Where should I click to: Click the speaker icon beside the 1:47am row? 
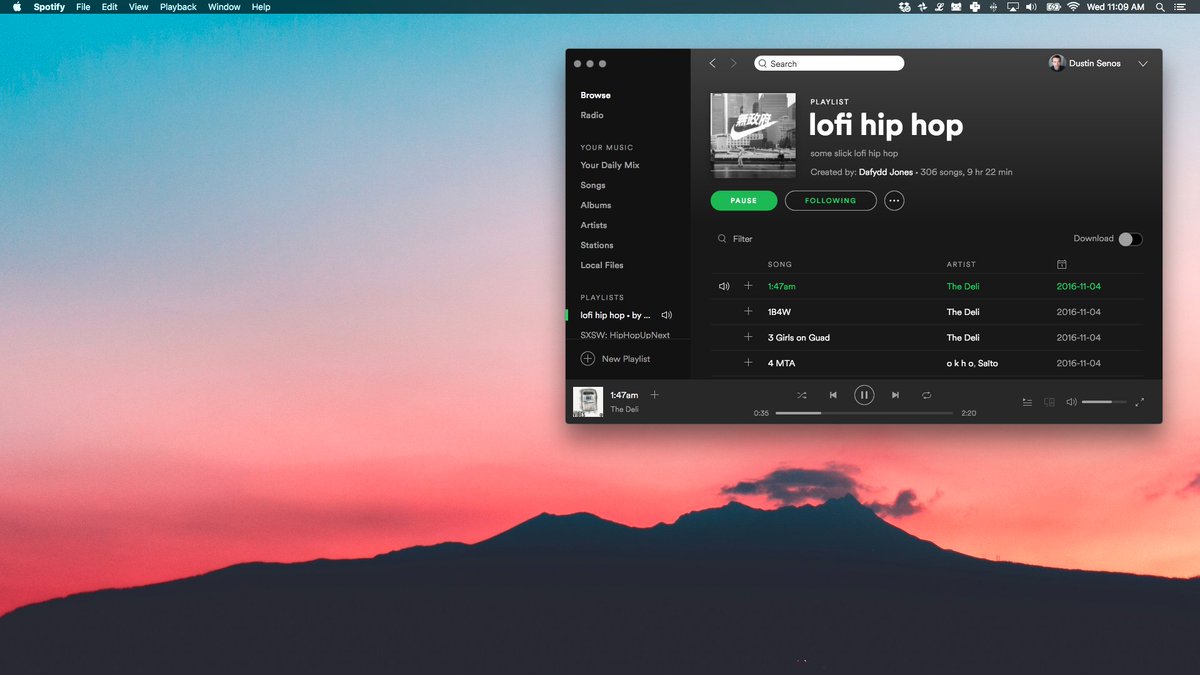point(724,286)
